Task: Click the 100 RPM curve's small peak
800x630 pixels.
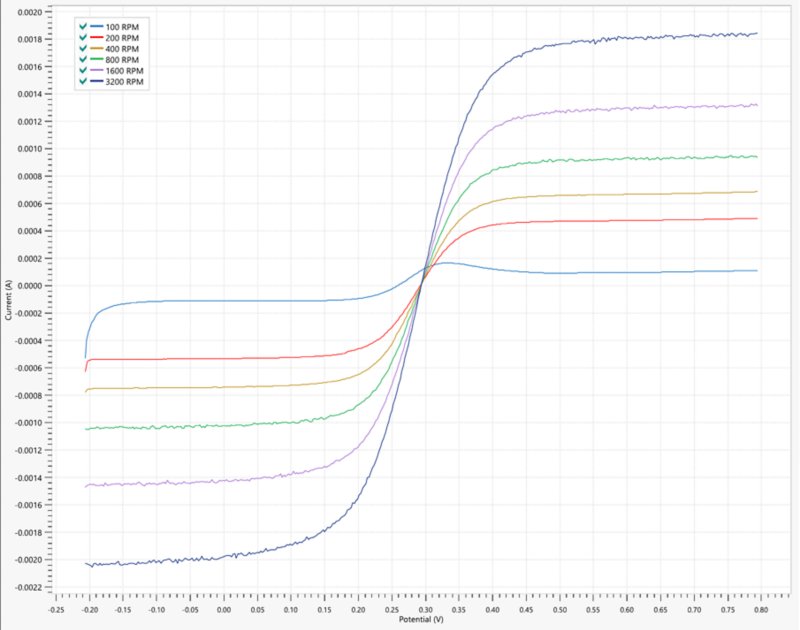Action: (446, 263)
